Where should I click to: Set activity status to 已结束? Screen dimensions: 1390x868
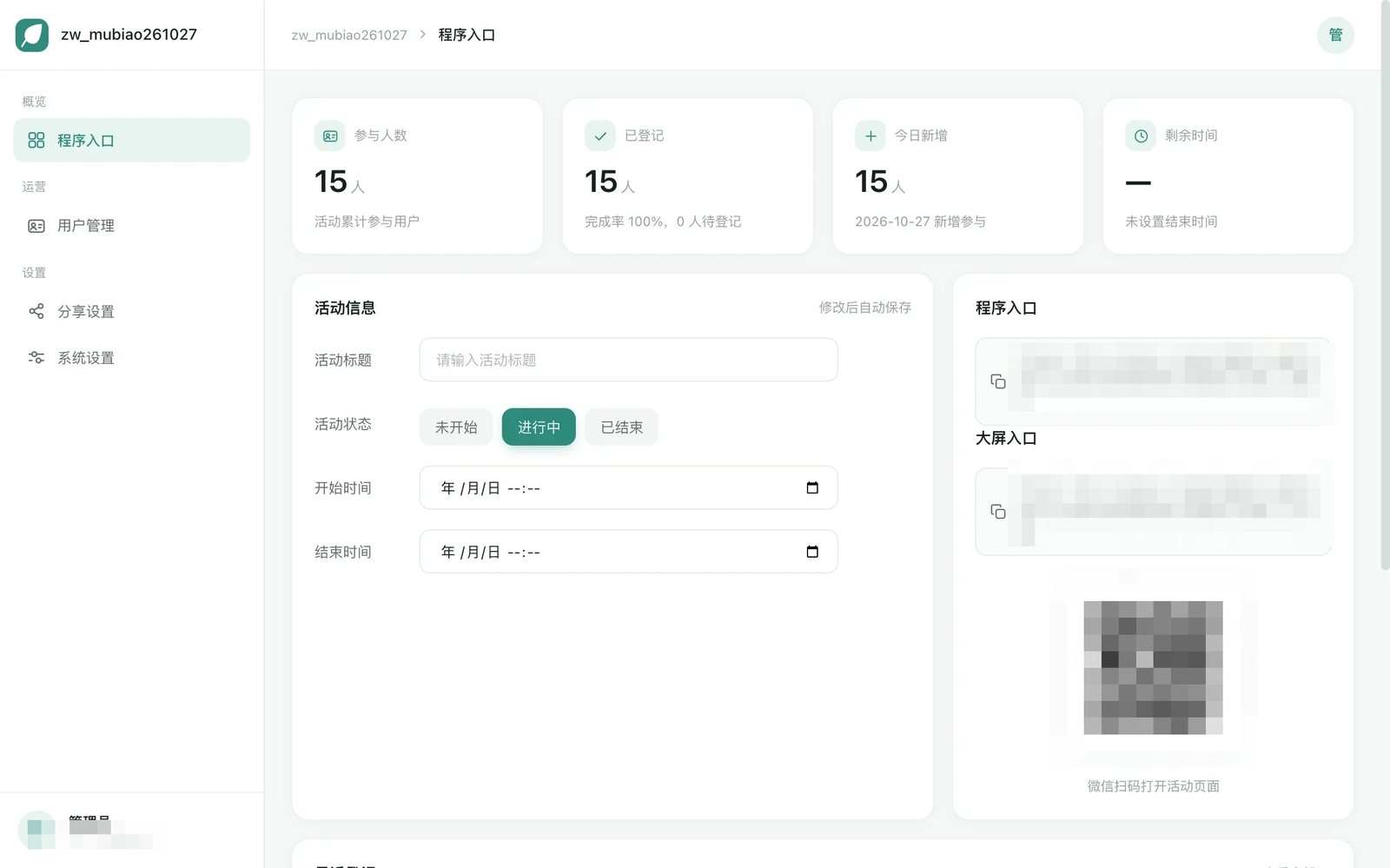[x=622, y=427]
